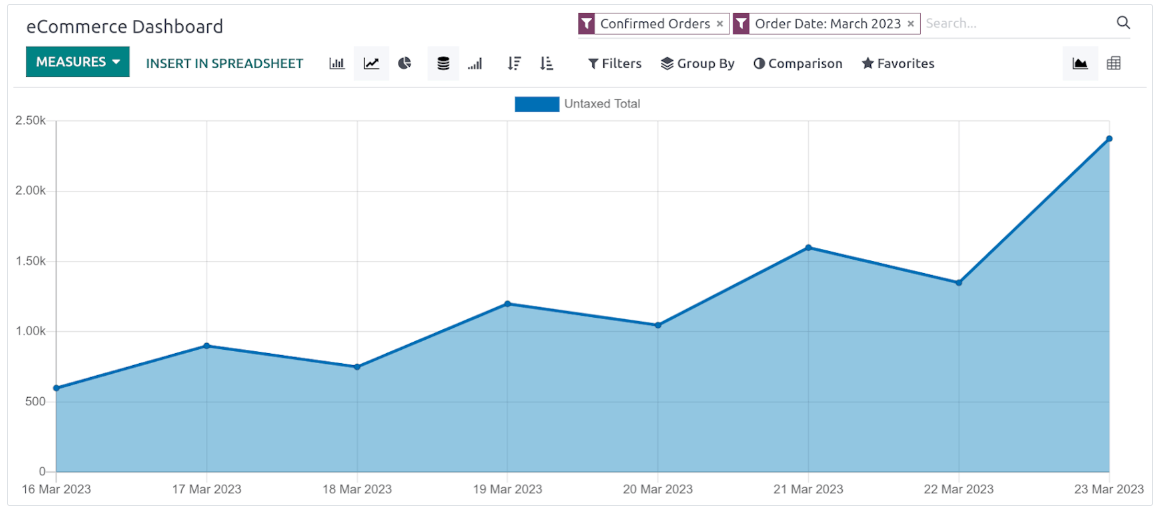This screenshot has height=507, width=1154.
Task: Sort data in ascending order
Action: click(546, 63)
